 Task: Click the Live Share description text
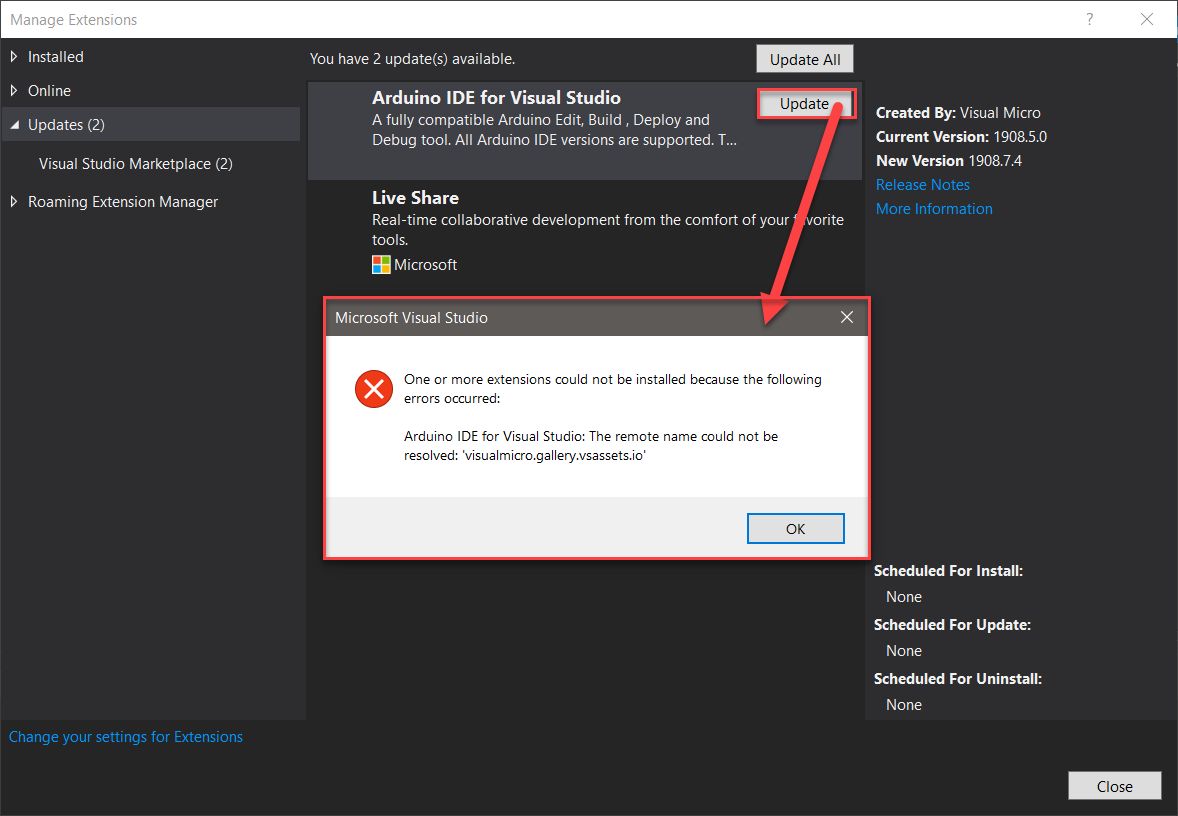point(608,230)
